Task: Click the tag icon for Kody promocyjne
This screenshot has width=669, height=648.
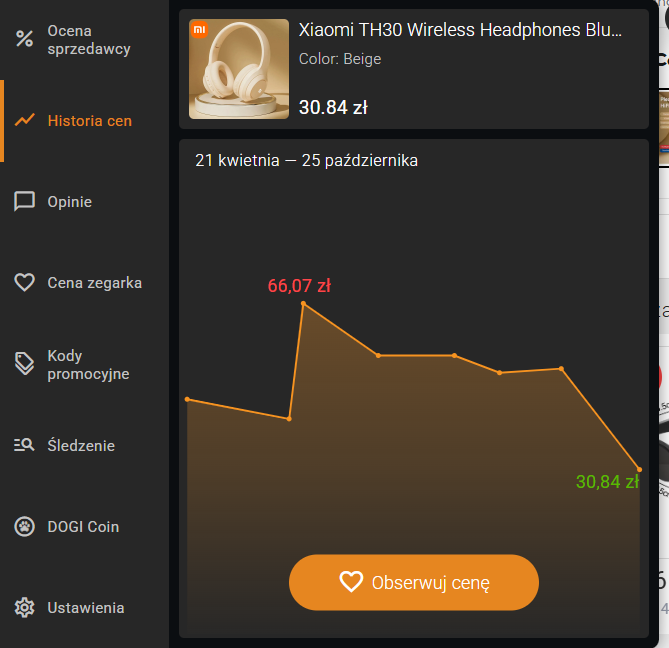Action: (x=24, y=364)
